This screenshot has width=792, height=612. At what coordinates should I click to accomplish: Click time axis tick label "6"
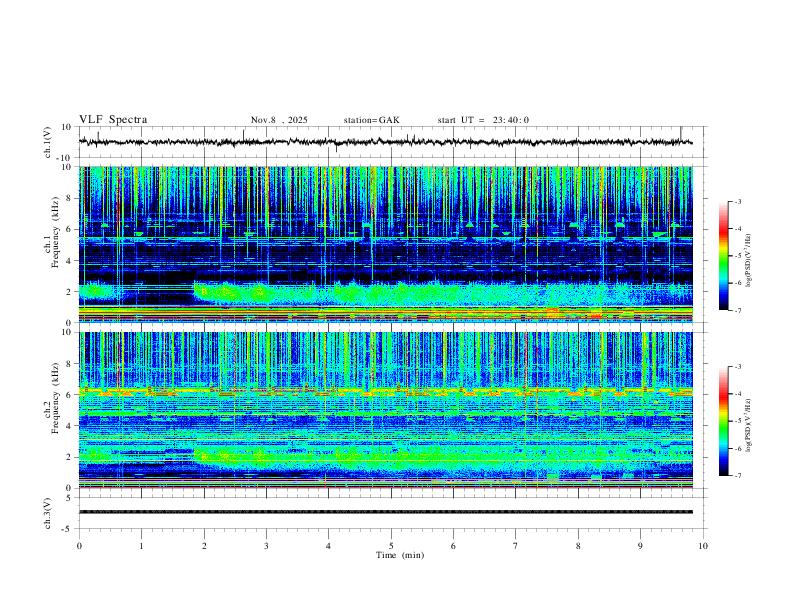pyautogui.click(x=453, y=546)
